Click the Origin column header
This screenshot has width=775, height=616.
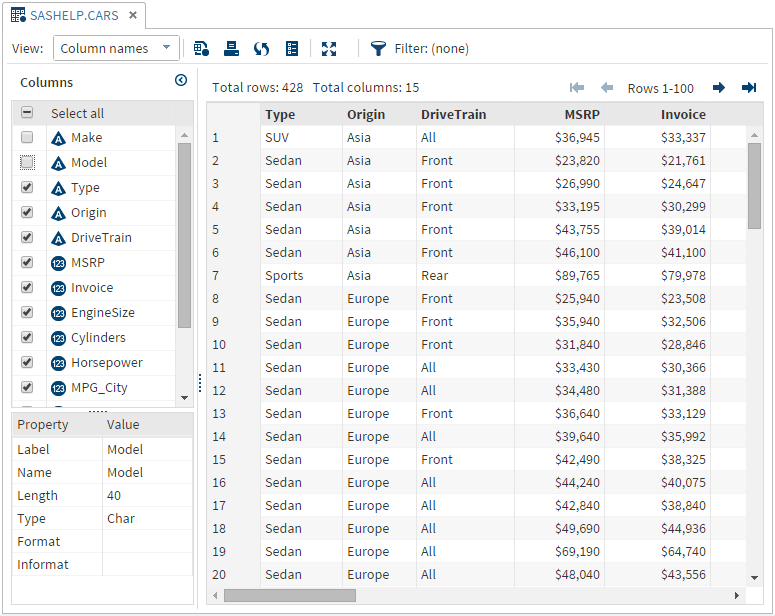366,114
